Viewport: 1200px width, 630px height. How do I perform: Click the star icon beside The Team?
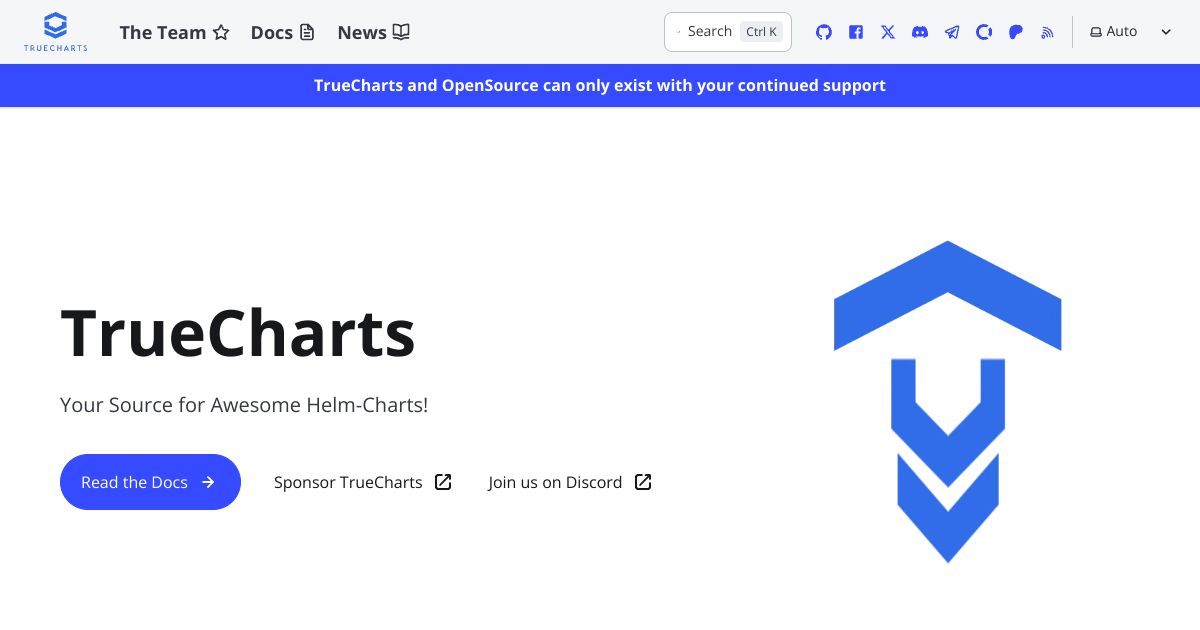[x=221, y=32]
